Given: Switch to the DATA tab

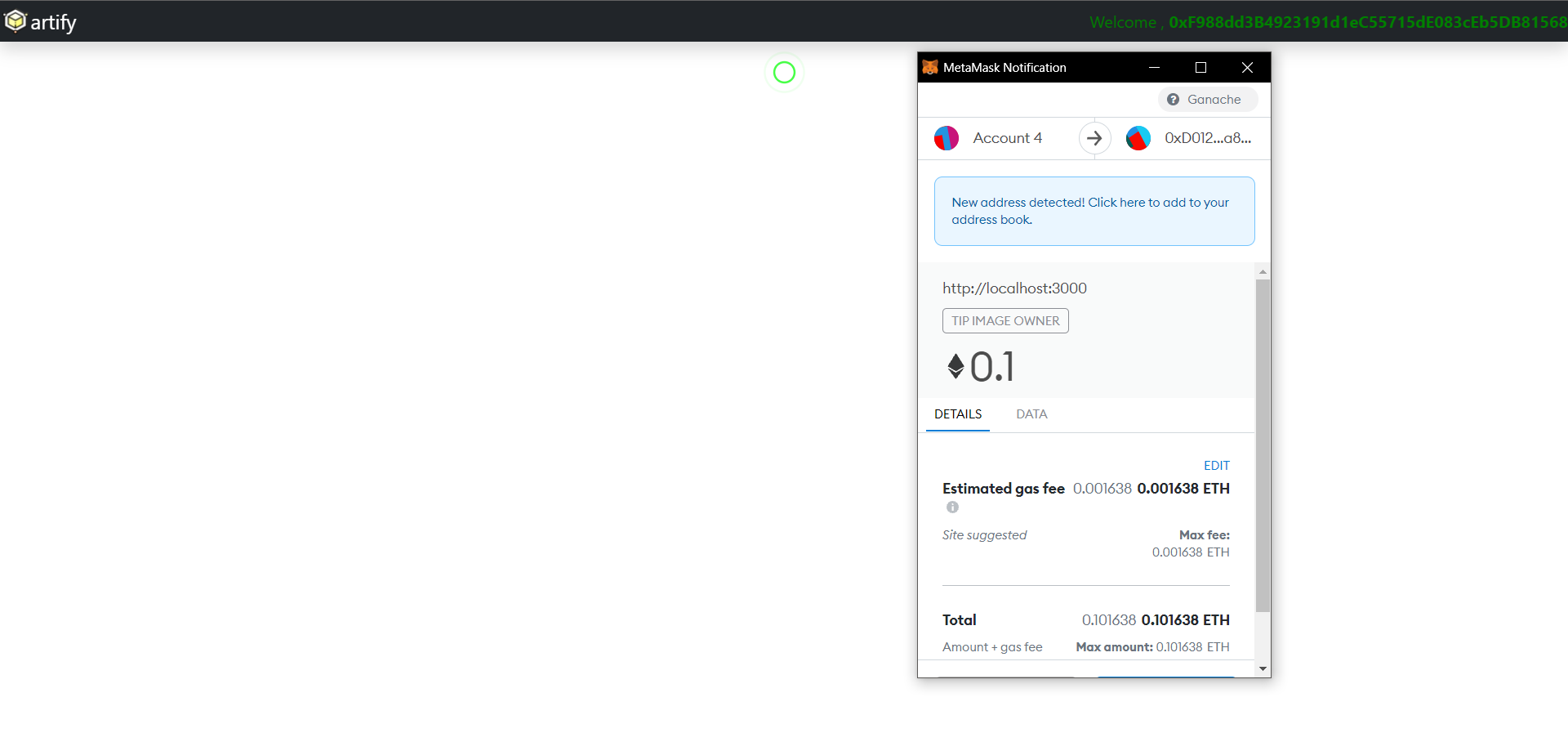Looking at the screenshot, I should [1031, 414].
